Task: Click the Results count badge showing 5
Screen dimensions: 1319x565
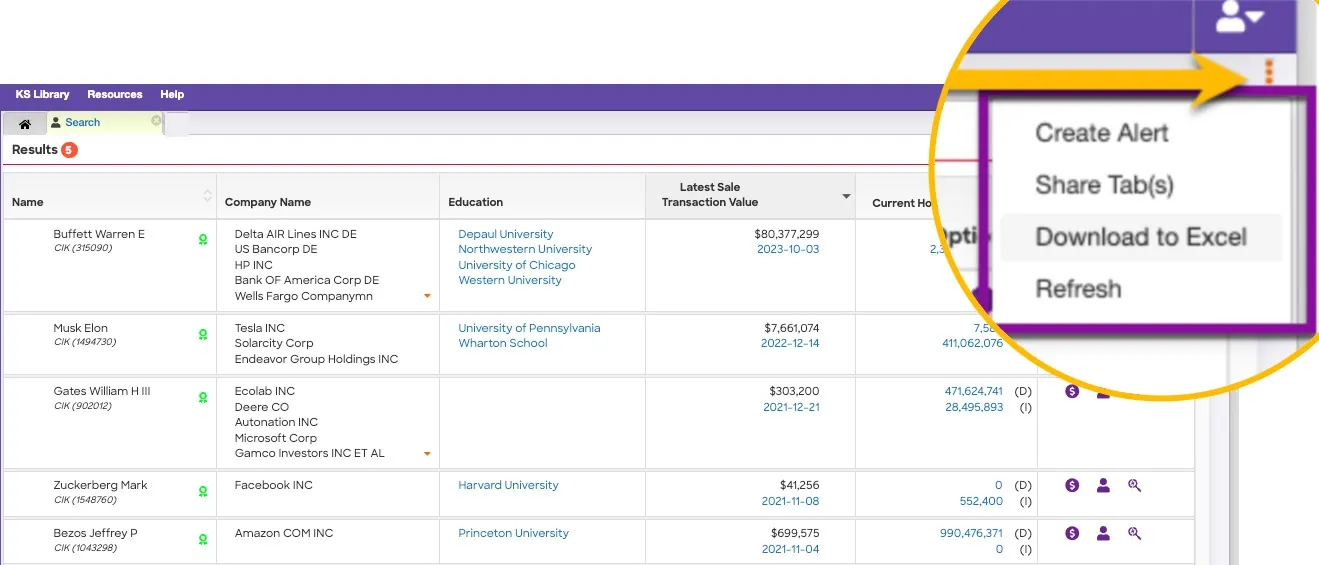Action: point(69,150)
